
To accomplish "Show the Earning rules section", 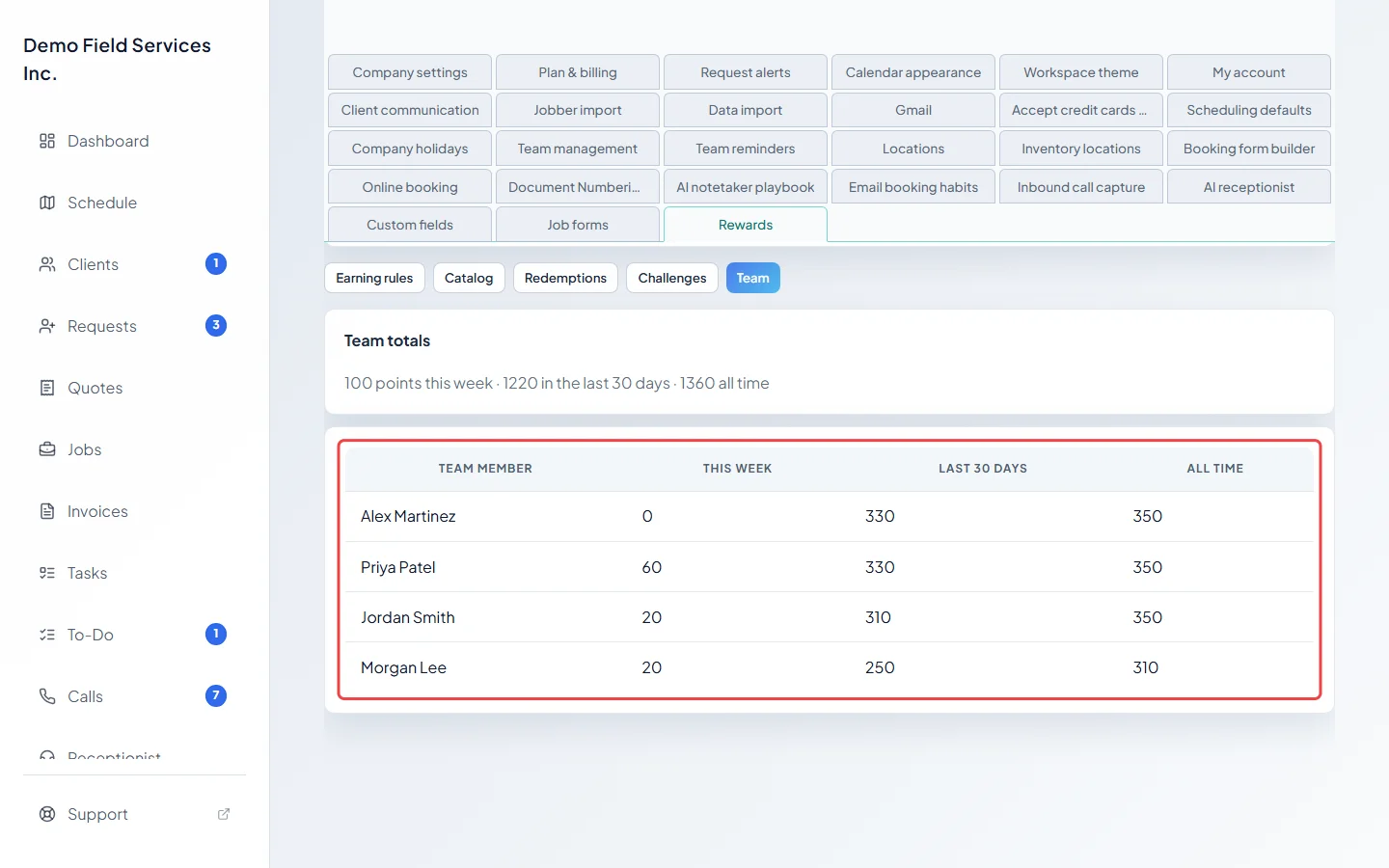I will (374, 278).
